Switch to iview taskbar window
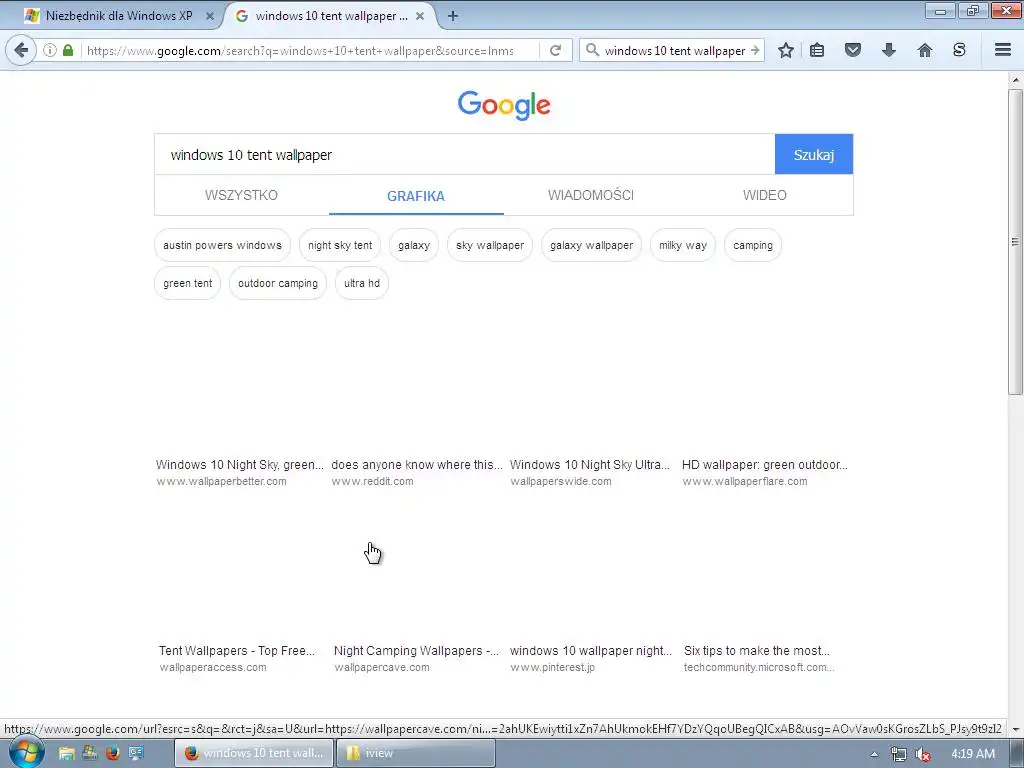The height and width of the screenshot is (768, 1024). click(415, 753)
